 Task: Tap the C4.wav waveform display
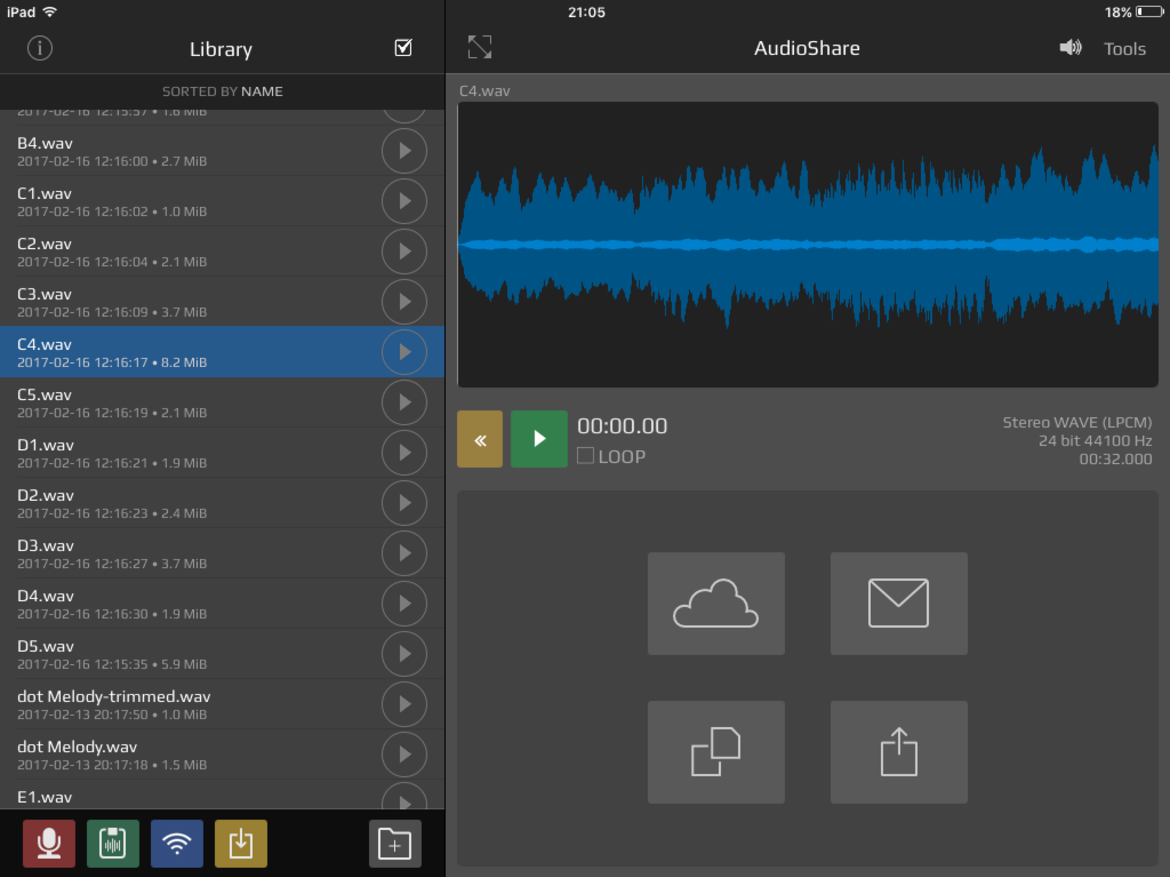[807, 245]
